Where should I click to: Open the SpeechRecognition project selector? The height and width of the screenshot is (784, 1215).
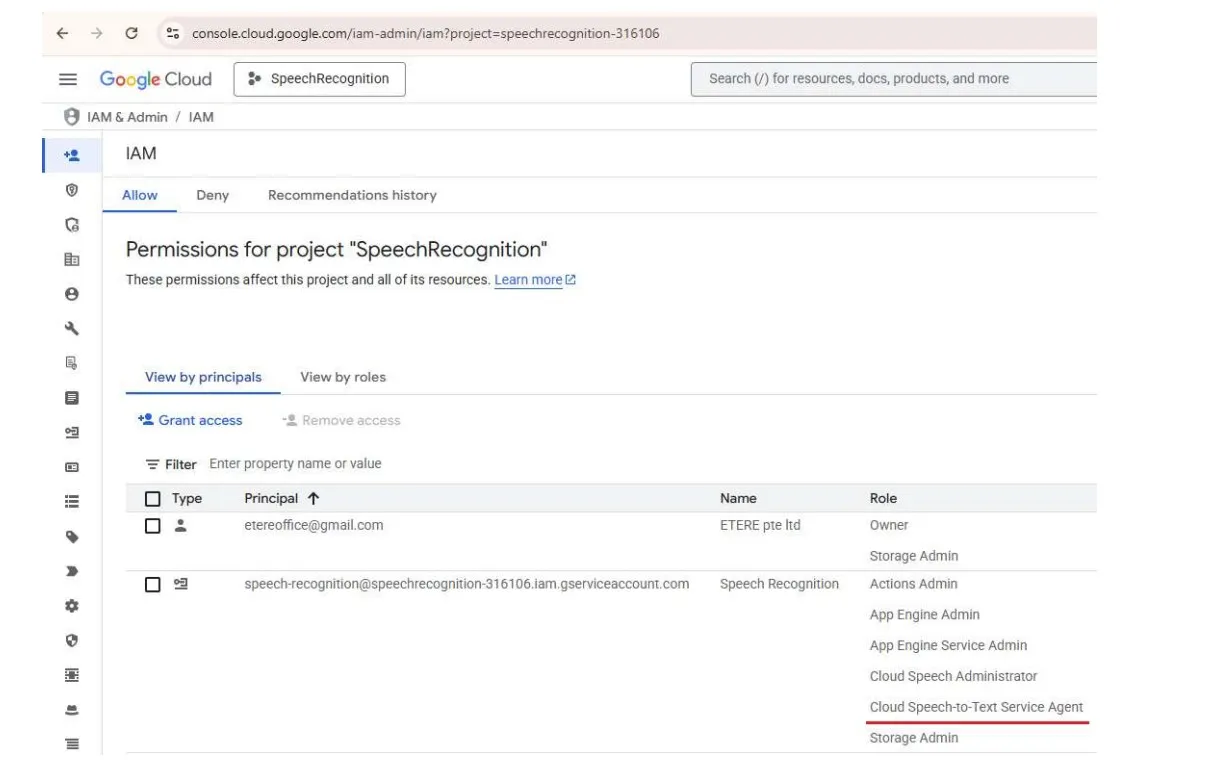click(319, 79)
